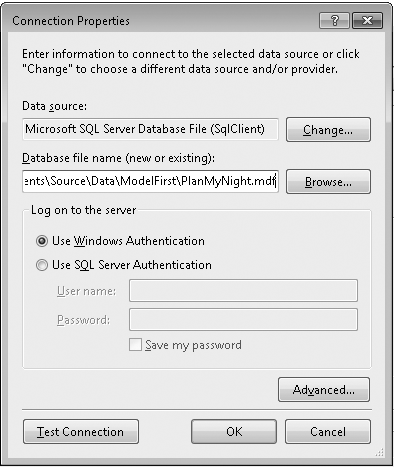Click the Database file name text box
Screen dimensions: 394x467
coord(150,181)
